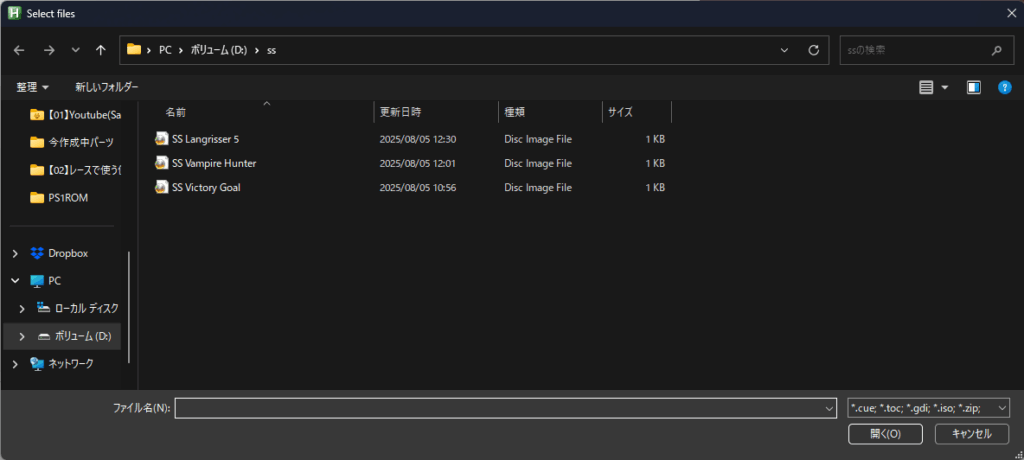The height and width of the screenshot is (460, 1024).
Task: Open recent locations dropdown arrow
Action: click(75, 50)
